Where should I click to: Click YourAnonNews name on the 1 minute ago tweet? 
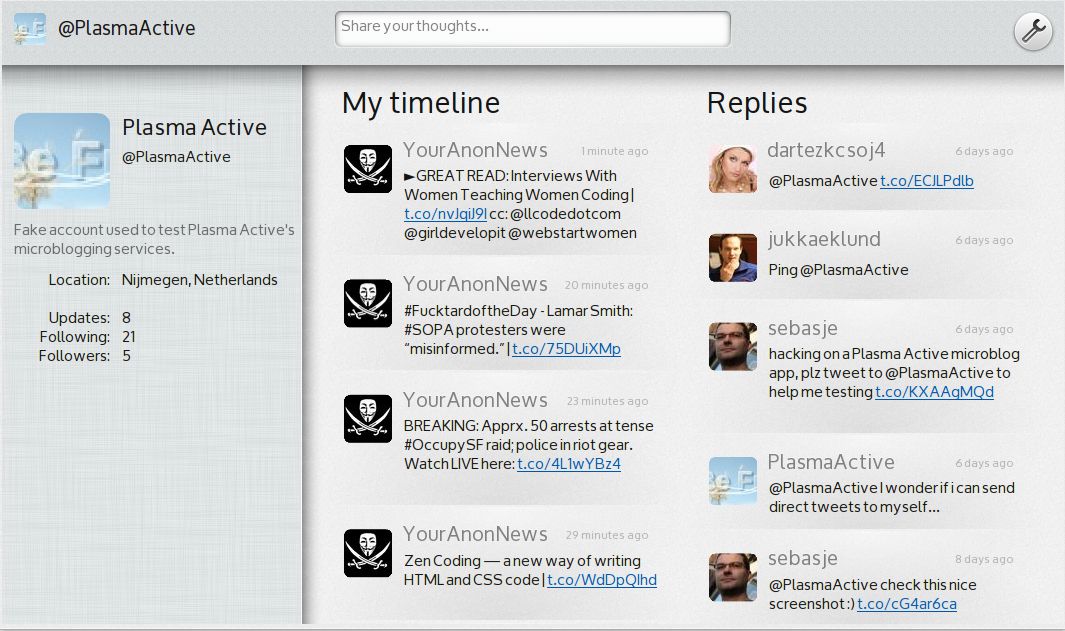click(475, 150)
